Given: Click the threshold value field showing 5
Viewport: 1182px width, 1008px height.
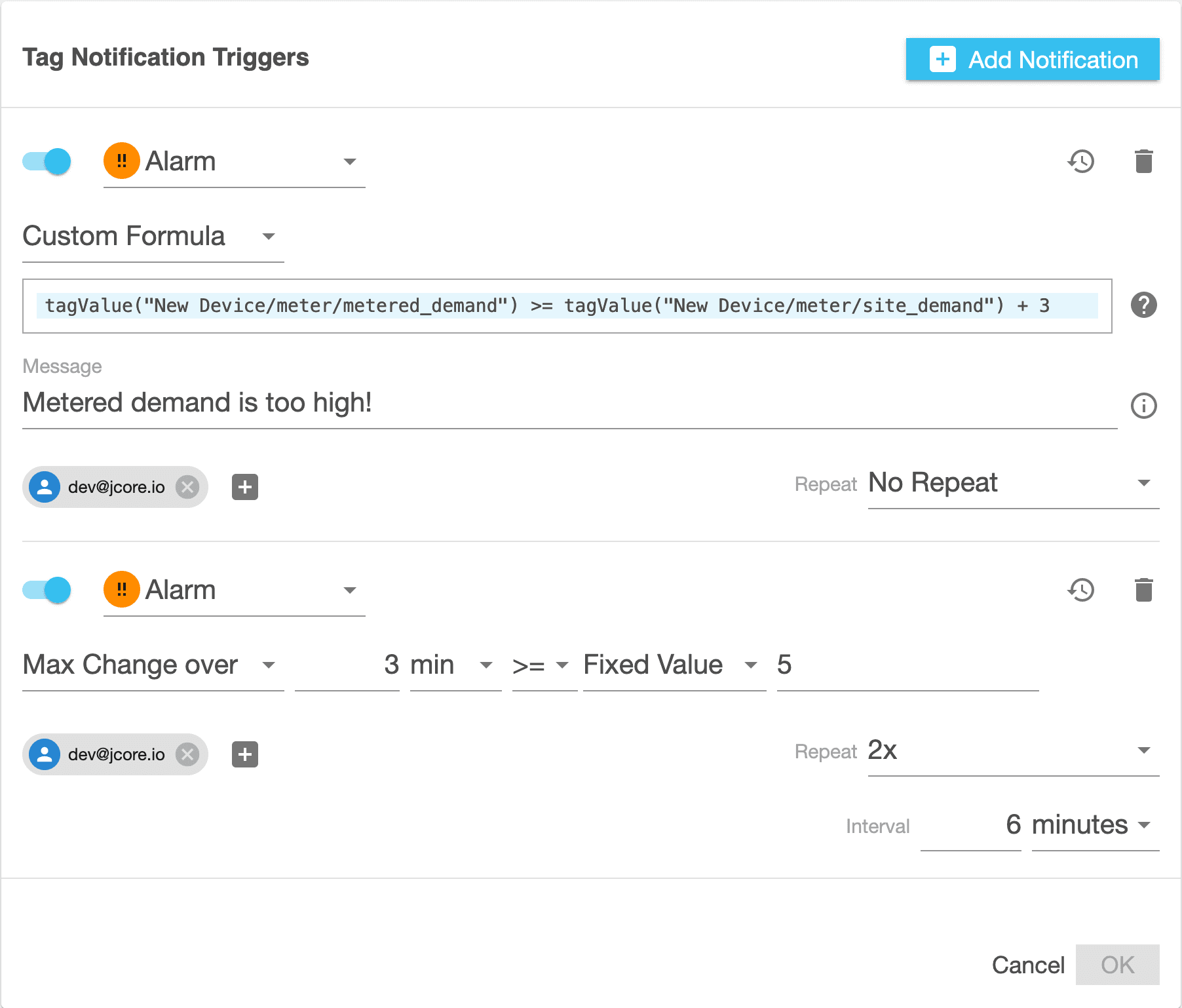Looking at the screenshot, I should click(x=907, y=665).
